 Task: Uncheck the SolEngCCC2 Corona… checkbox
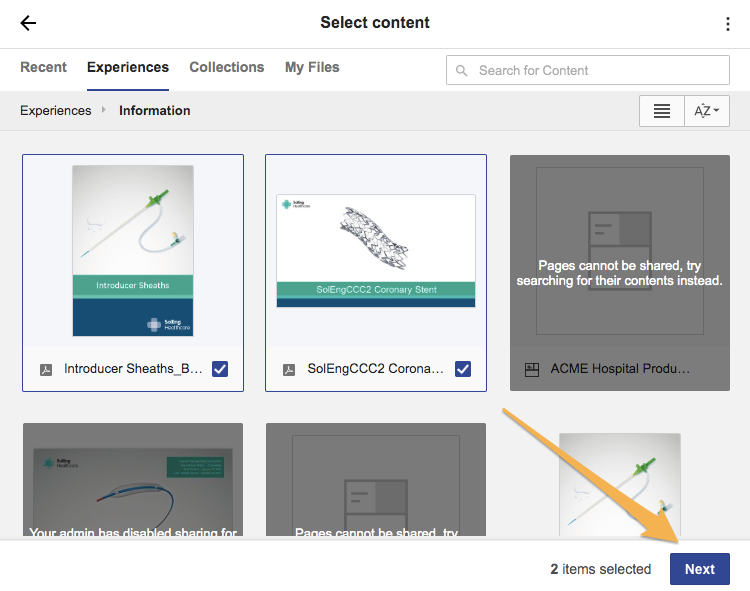[463, 369]
